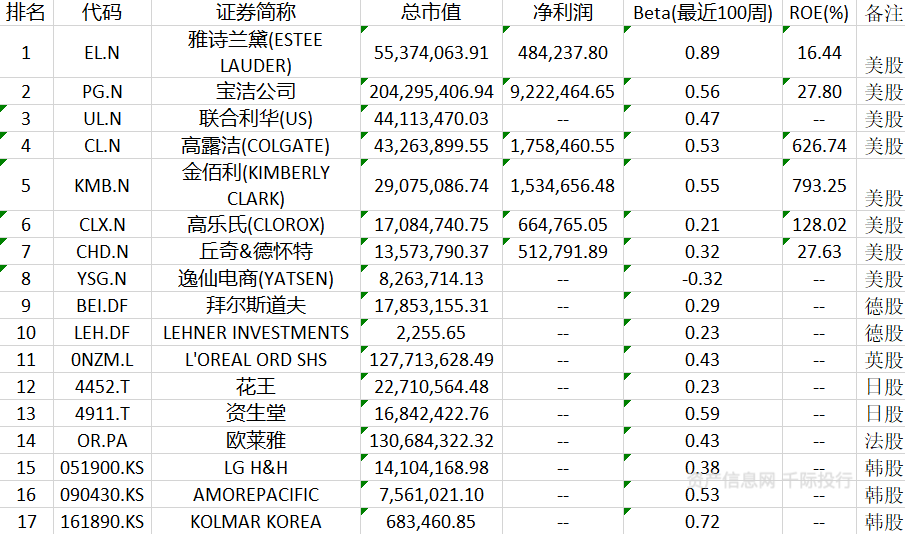Select the EL.N code cell

(102, 53)
